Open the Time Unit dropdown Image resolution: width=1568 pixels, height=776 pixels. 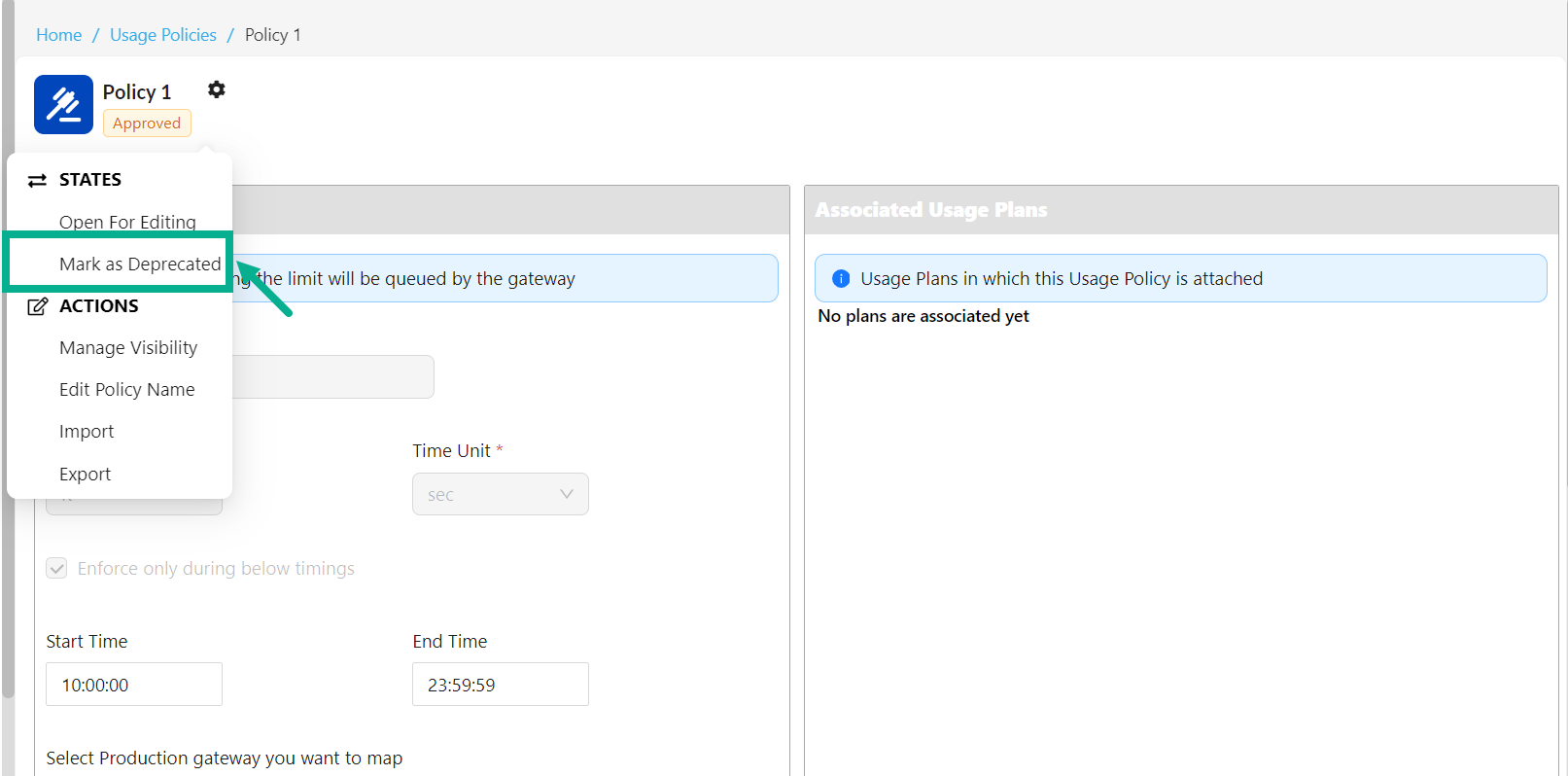coord(500,494)
